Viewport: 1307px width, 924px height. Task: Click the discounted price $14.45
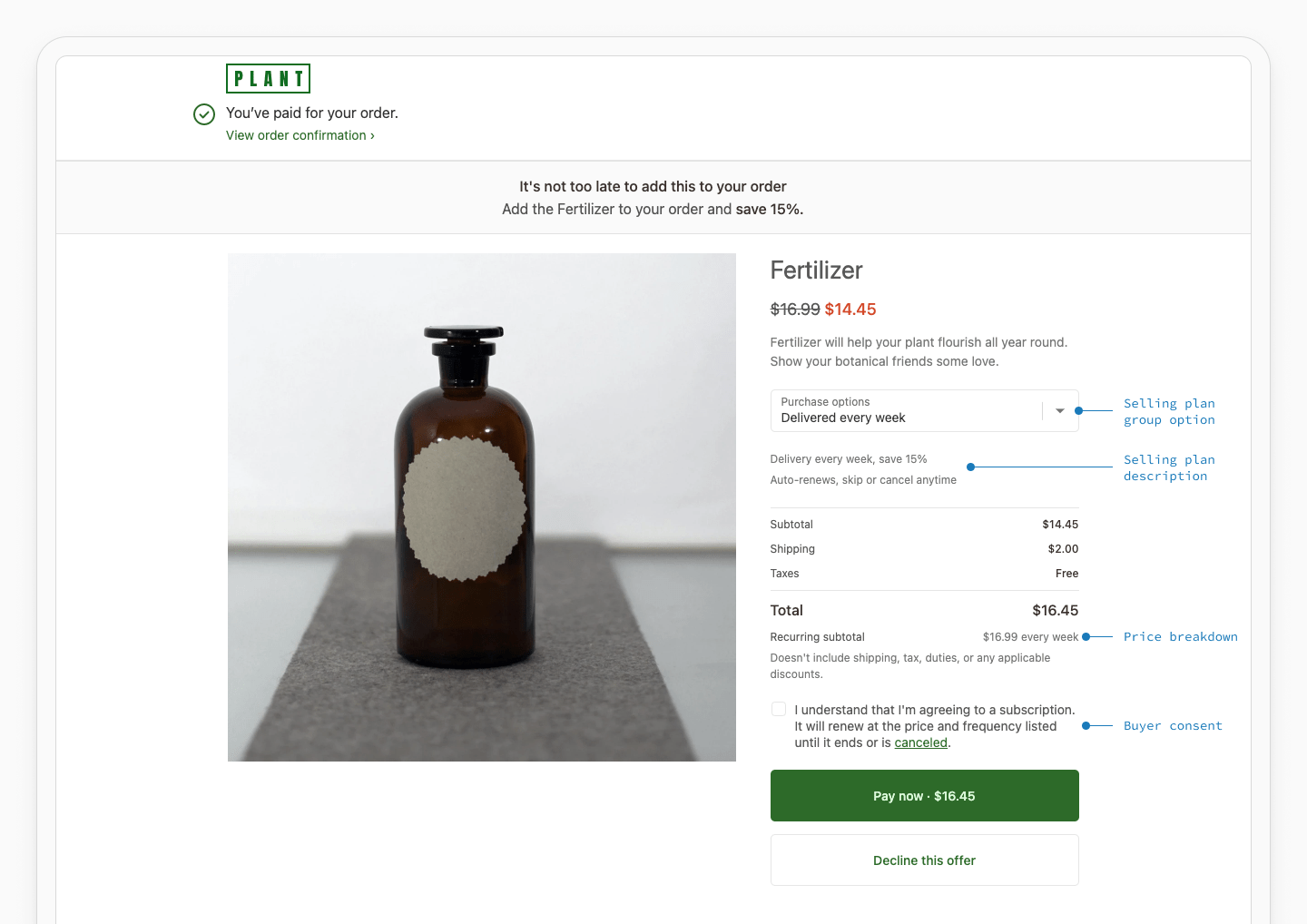(850, 309)
